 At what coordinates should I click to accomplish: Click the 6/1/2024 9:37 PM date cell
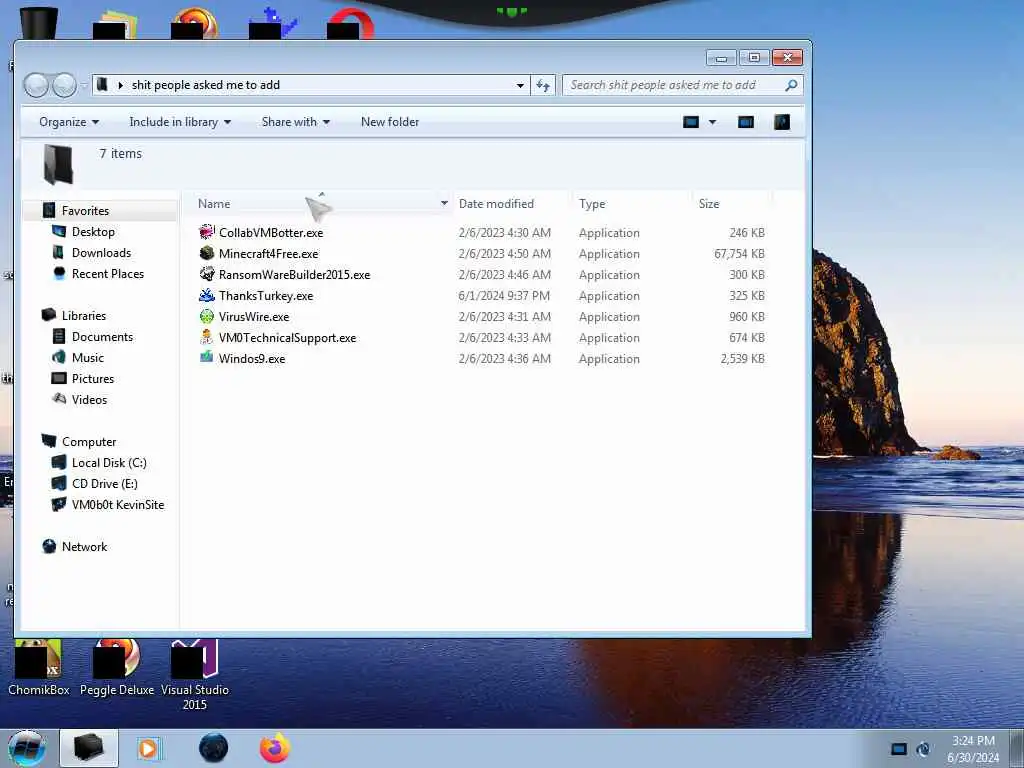[x=504, y=296]
